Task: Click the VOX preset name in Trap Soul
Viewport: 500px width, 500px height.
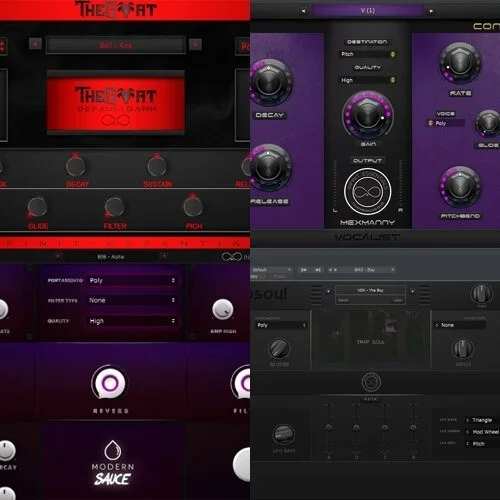Action: coord(370,290)
